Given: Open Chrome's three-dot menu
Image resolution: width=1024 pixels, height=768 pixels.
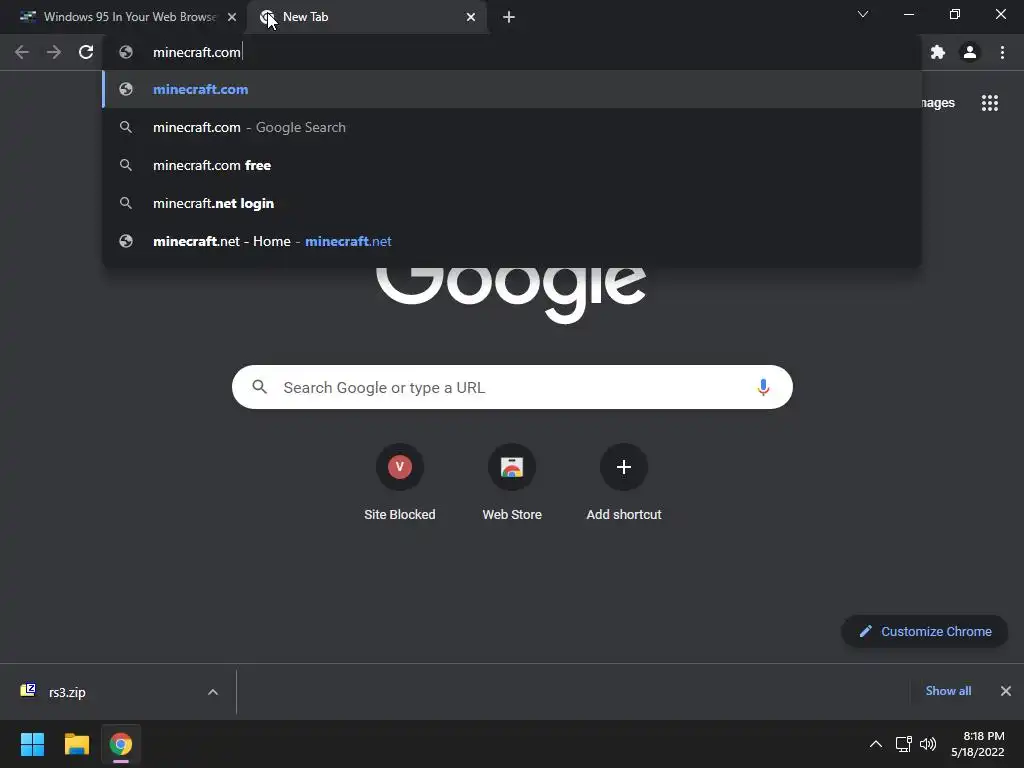Looking at the screenshot, I should tap(1002, 52).
